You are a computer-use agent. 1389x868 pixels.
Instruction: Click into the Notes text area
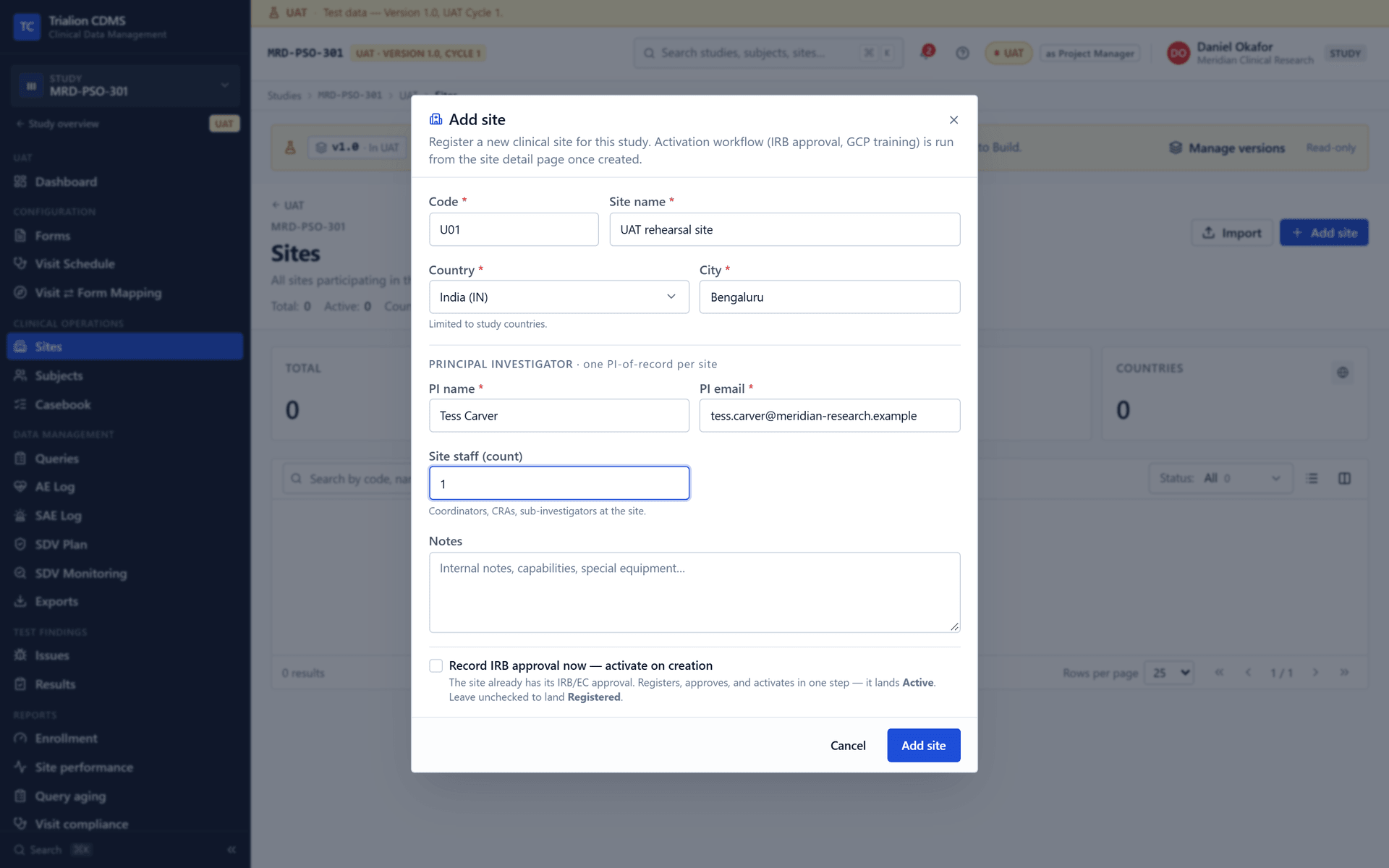[694, 592]
